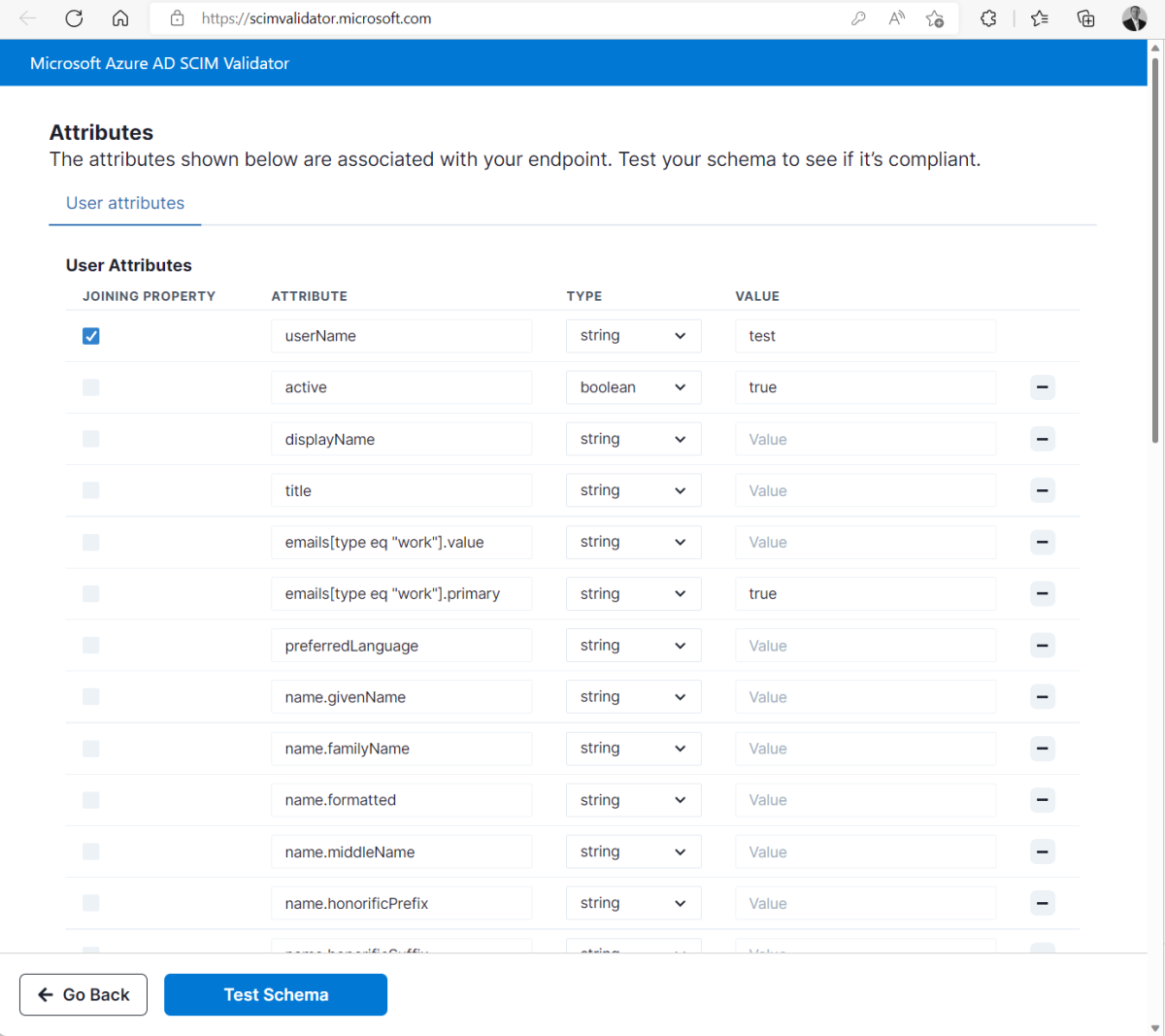
Task: Open saved passwords key icon
Action: click(x=858, y=18)
